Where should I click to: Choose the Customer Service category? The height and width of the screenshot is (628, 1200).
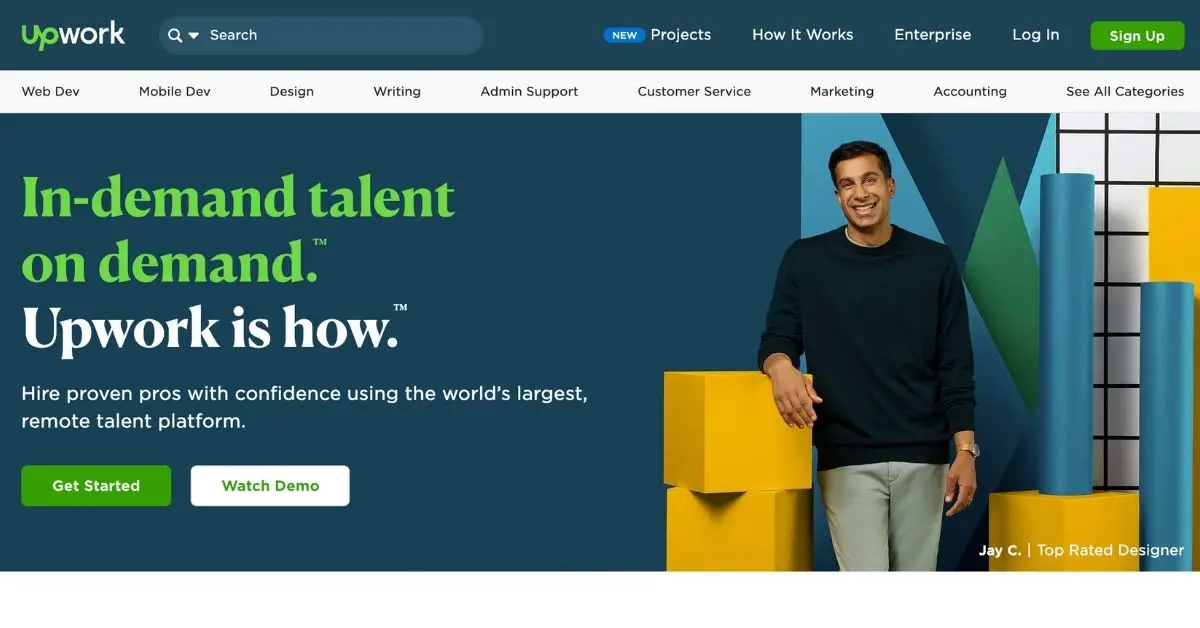pos(694,91)
